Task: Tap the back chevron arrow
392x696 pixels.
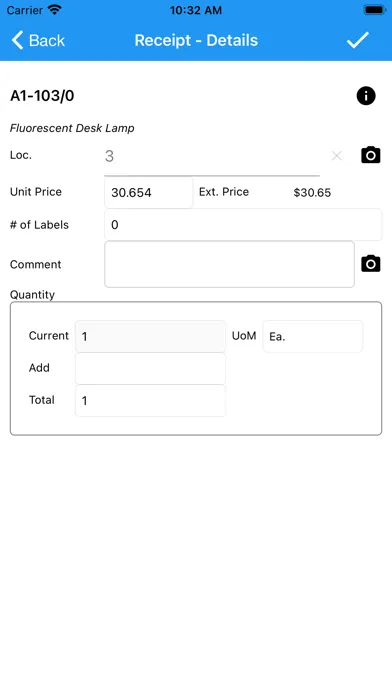Action: [x=17, y=40]
